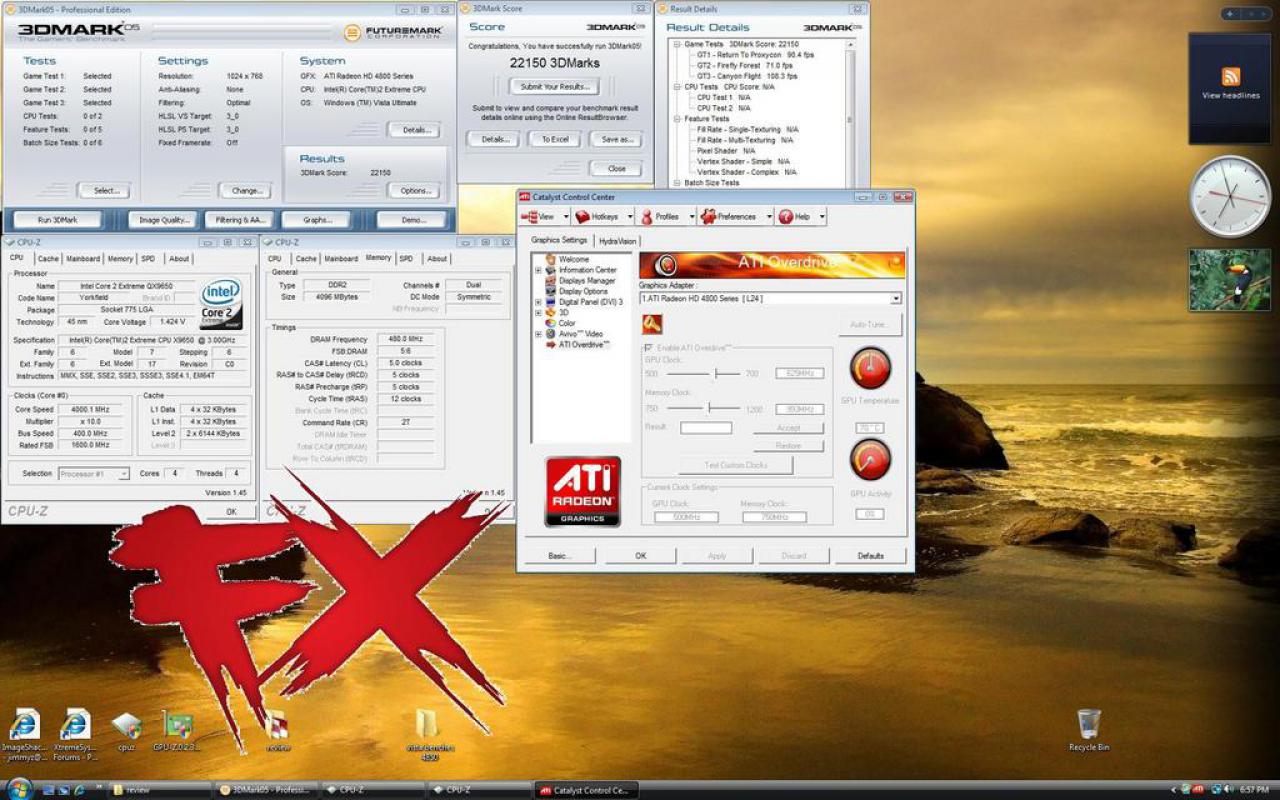1280x800 pixels.
Task: Click Filtering & AA button
Action: point(239,220)
